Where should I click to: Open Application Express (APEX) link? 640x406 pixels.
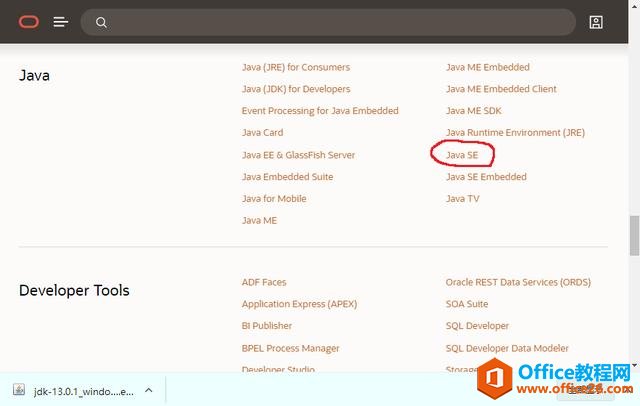click(299, 304)
